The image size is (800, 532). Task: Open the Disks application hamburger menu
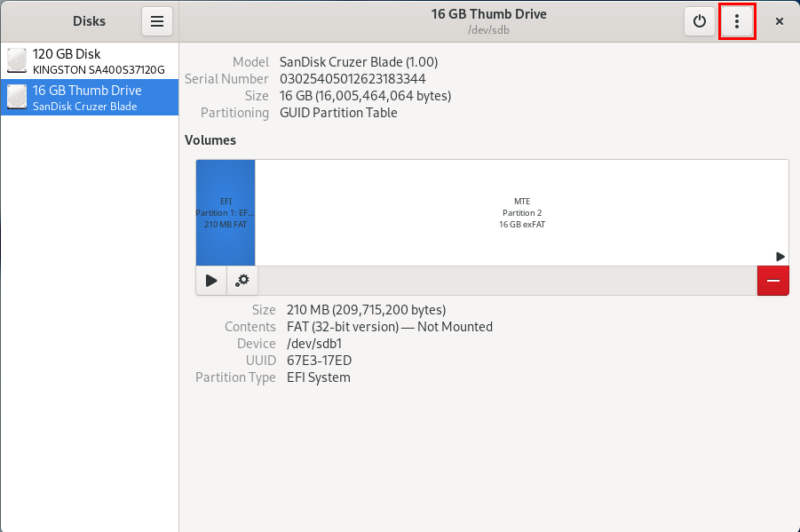[157, 21]
